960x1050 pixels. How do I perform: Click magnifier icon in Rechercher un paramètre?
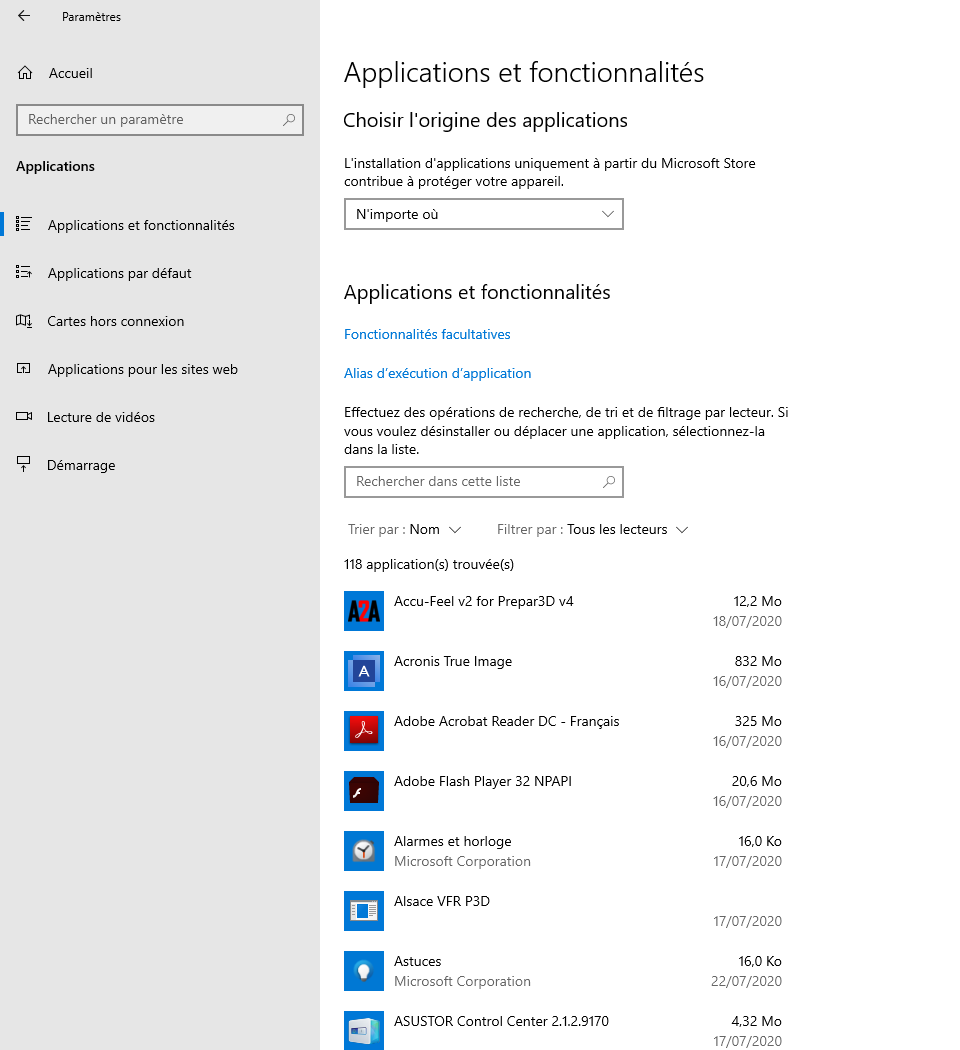click(x=289, y=120)
